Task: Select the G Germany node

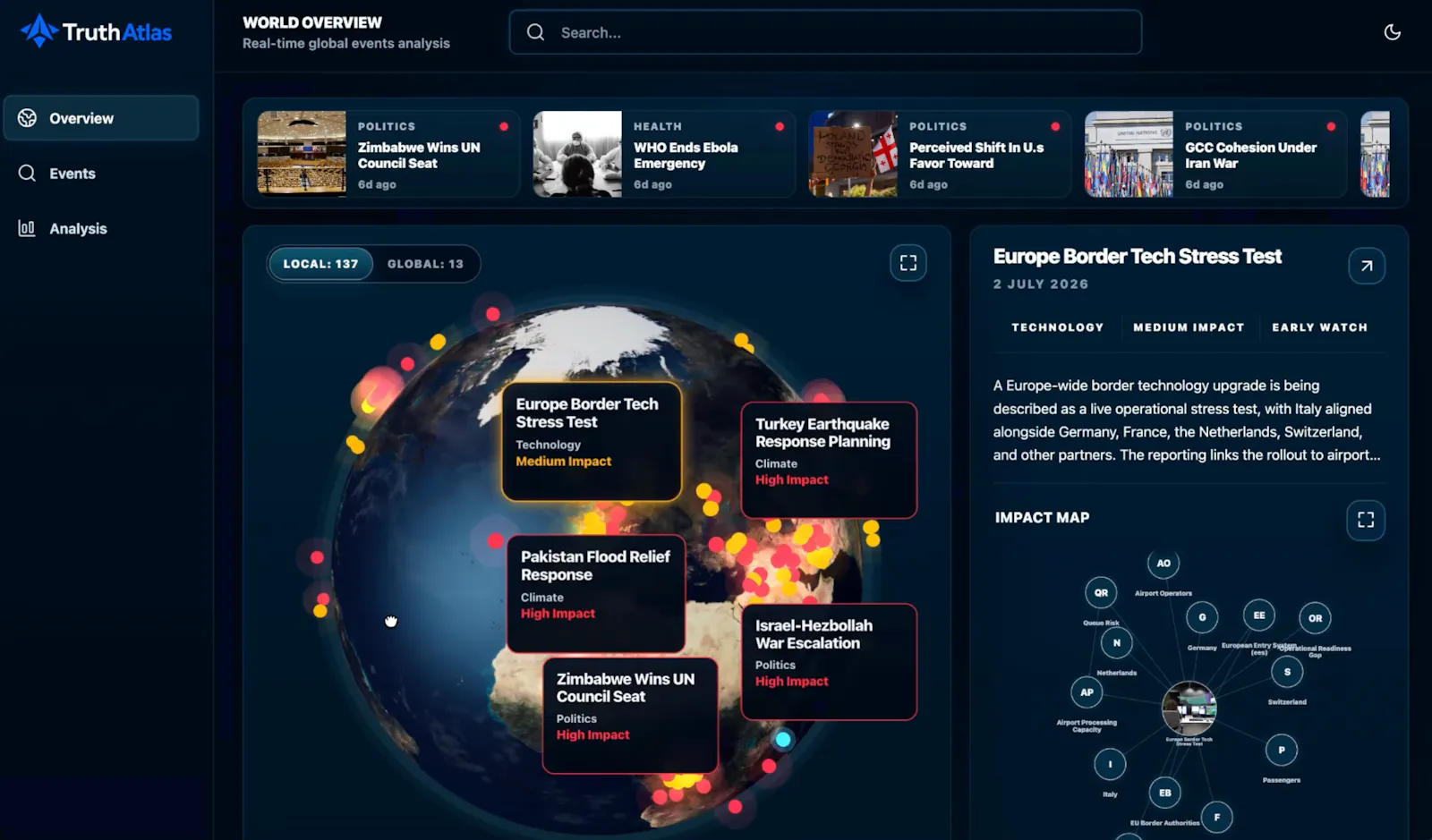Action: tap(1202, 617)
